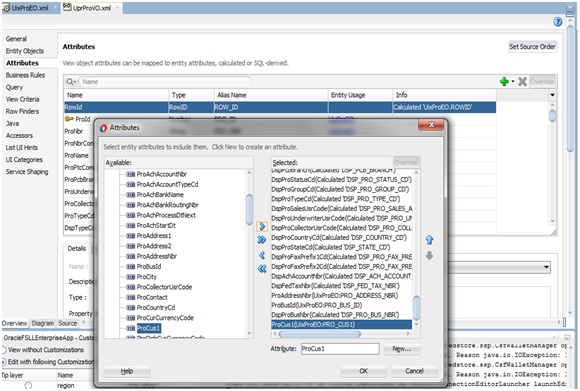Viewport: 580px width, 391px height.
Task: Open the Overview bottom tab
Action: [x=14, y=323]
